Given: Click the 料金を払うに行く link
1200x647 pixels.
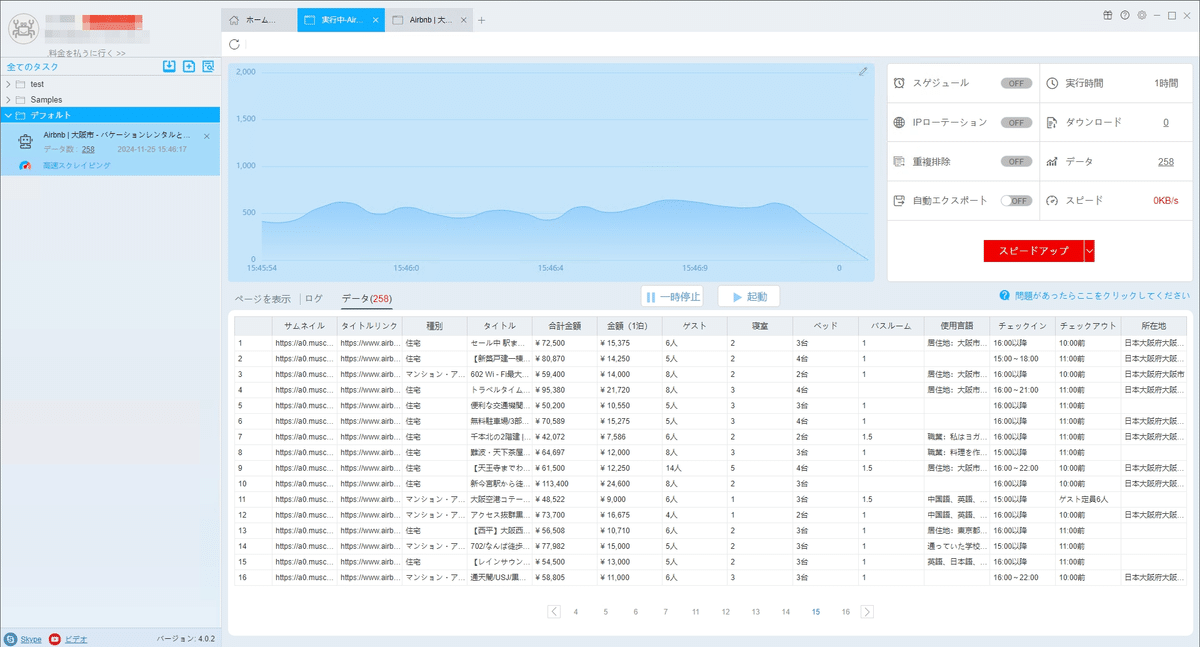Looking at the screenshot, I should (87, 53).
